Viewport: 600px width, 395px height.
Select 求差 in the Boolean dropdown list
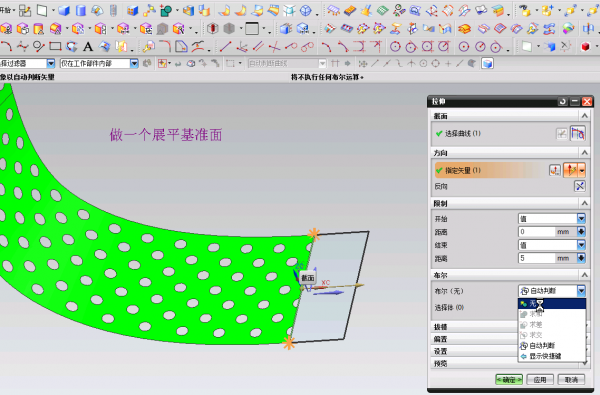(x=552, y=325)
